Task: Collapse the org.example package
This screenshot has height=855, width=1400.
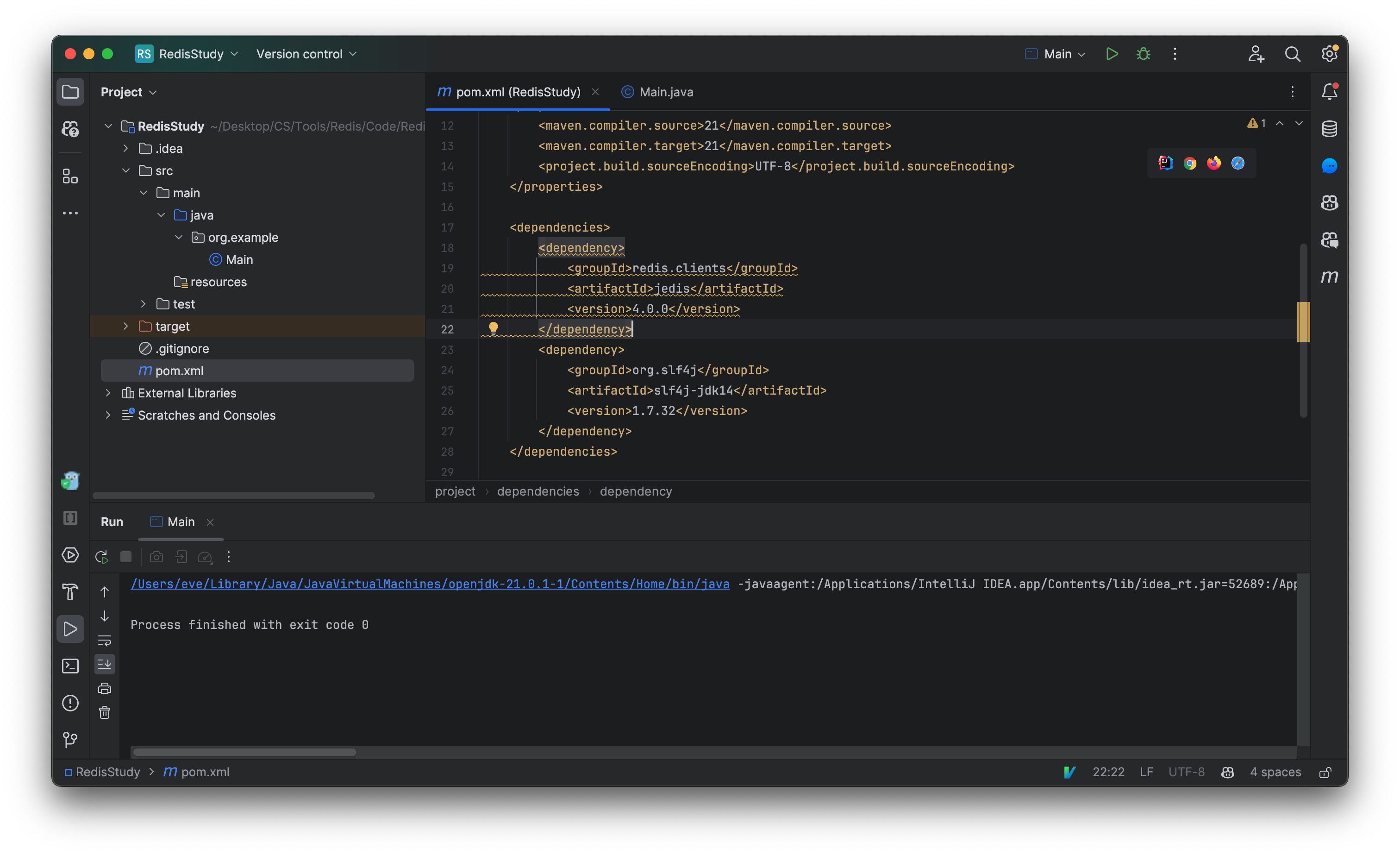Action: point(178,237)
